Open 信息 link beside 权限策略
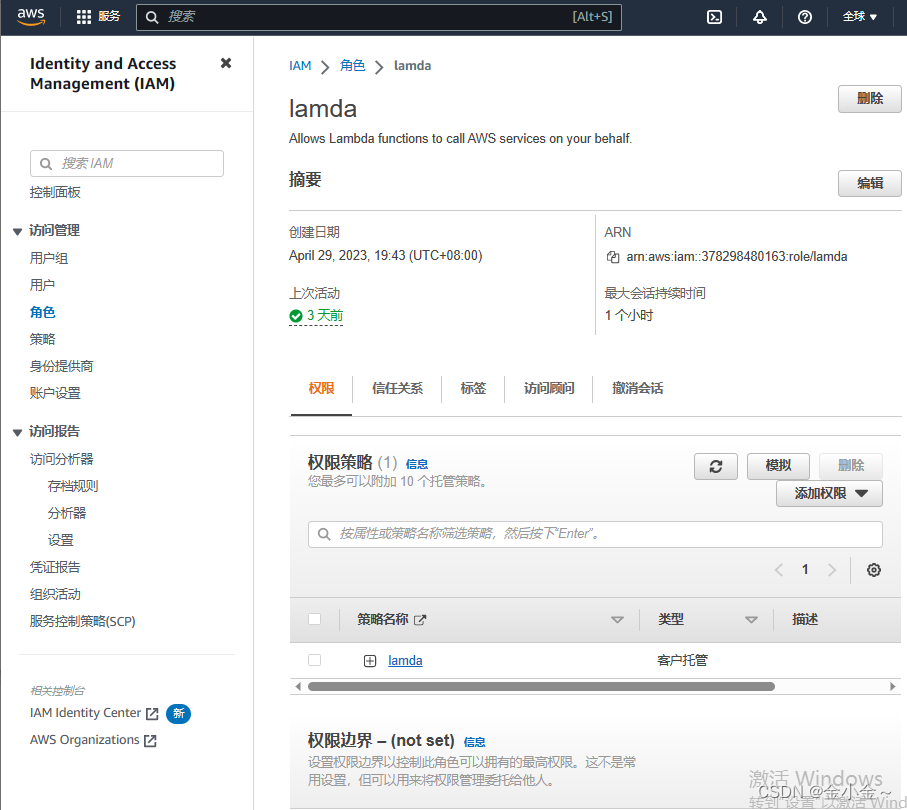 [x=416, y=464]
